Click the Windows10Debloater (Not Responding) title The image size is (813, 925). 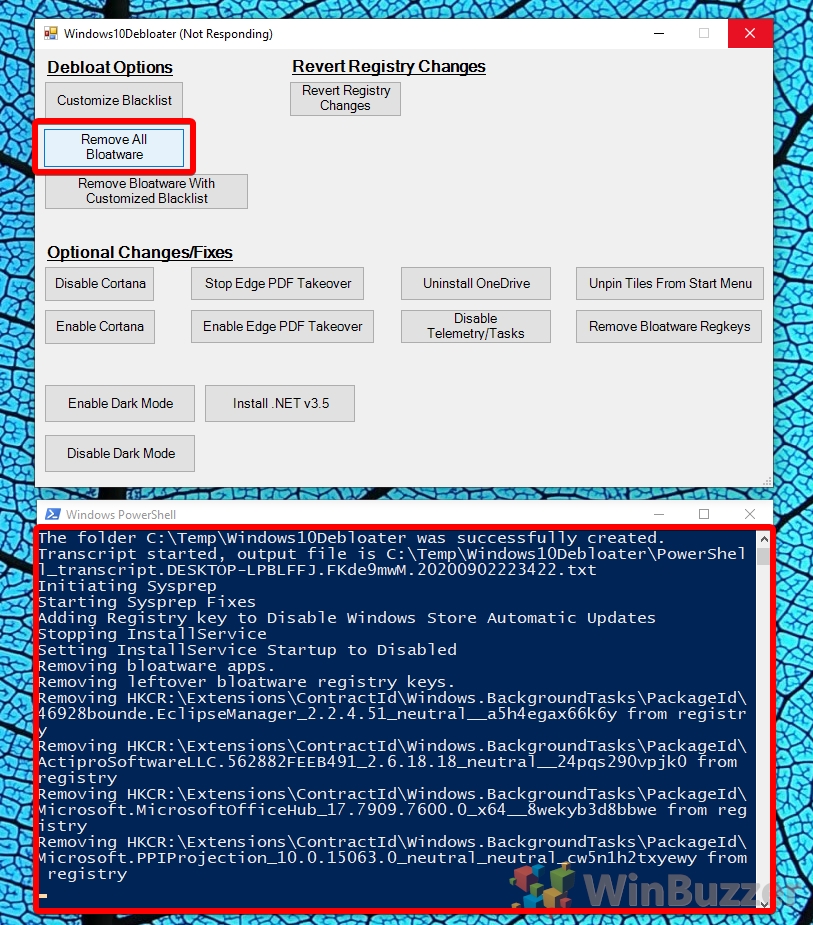pos(168,34)
